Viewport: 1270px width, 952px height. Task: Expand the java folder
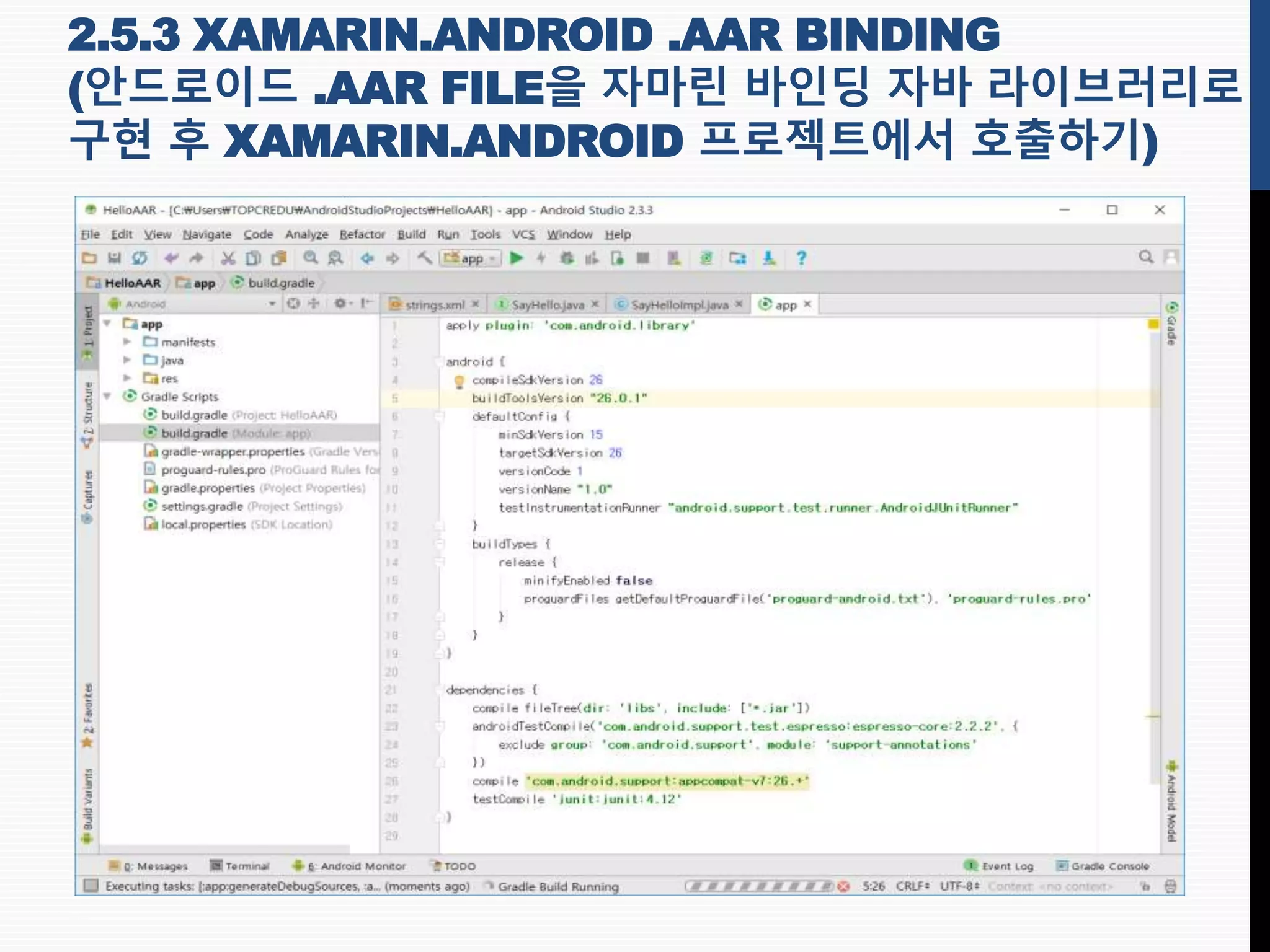pyautogui.click(x=127, y=360)
